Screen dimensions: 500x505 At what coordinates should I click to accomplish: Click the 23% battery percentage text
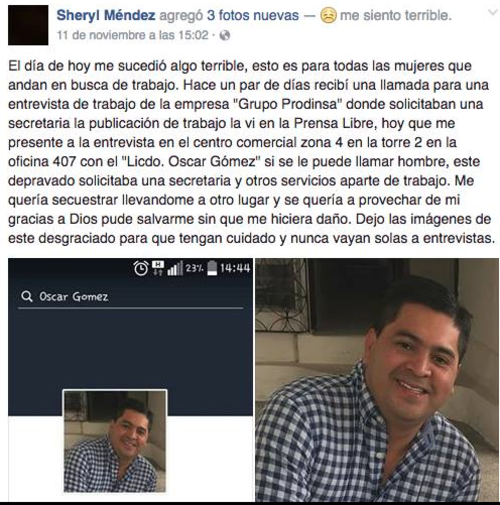[x=195, y=268]
